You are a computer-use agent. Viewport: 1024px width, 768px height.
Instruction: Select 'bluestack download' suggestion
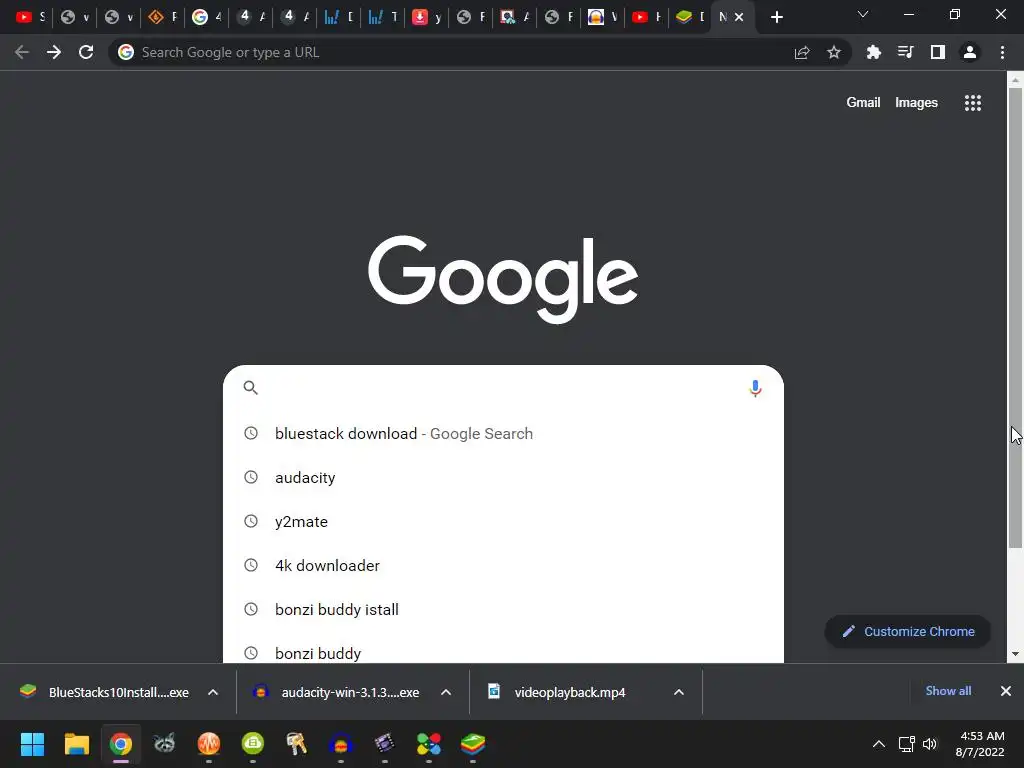click(x=503, y=434)
